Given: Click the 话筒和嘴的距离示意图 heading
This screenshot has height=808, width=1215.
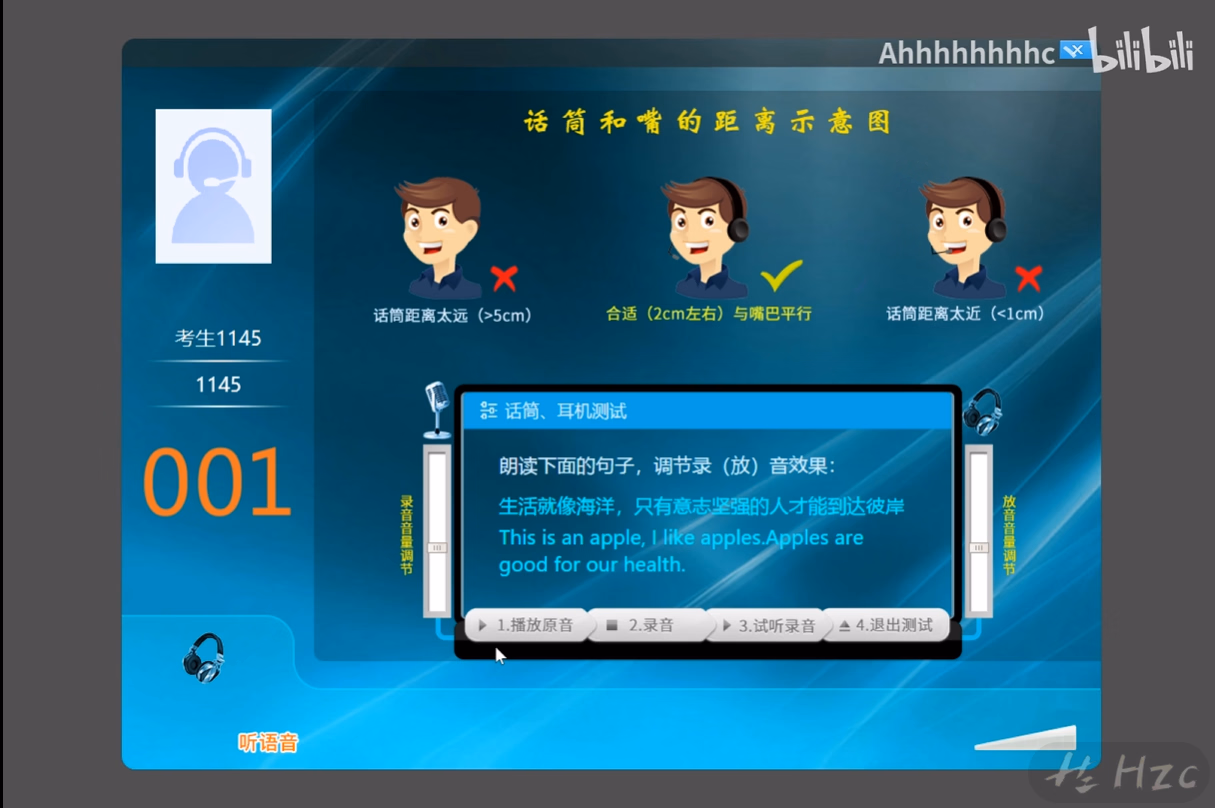Looking at the screenshot, I should click(707, 122).
